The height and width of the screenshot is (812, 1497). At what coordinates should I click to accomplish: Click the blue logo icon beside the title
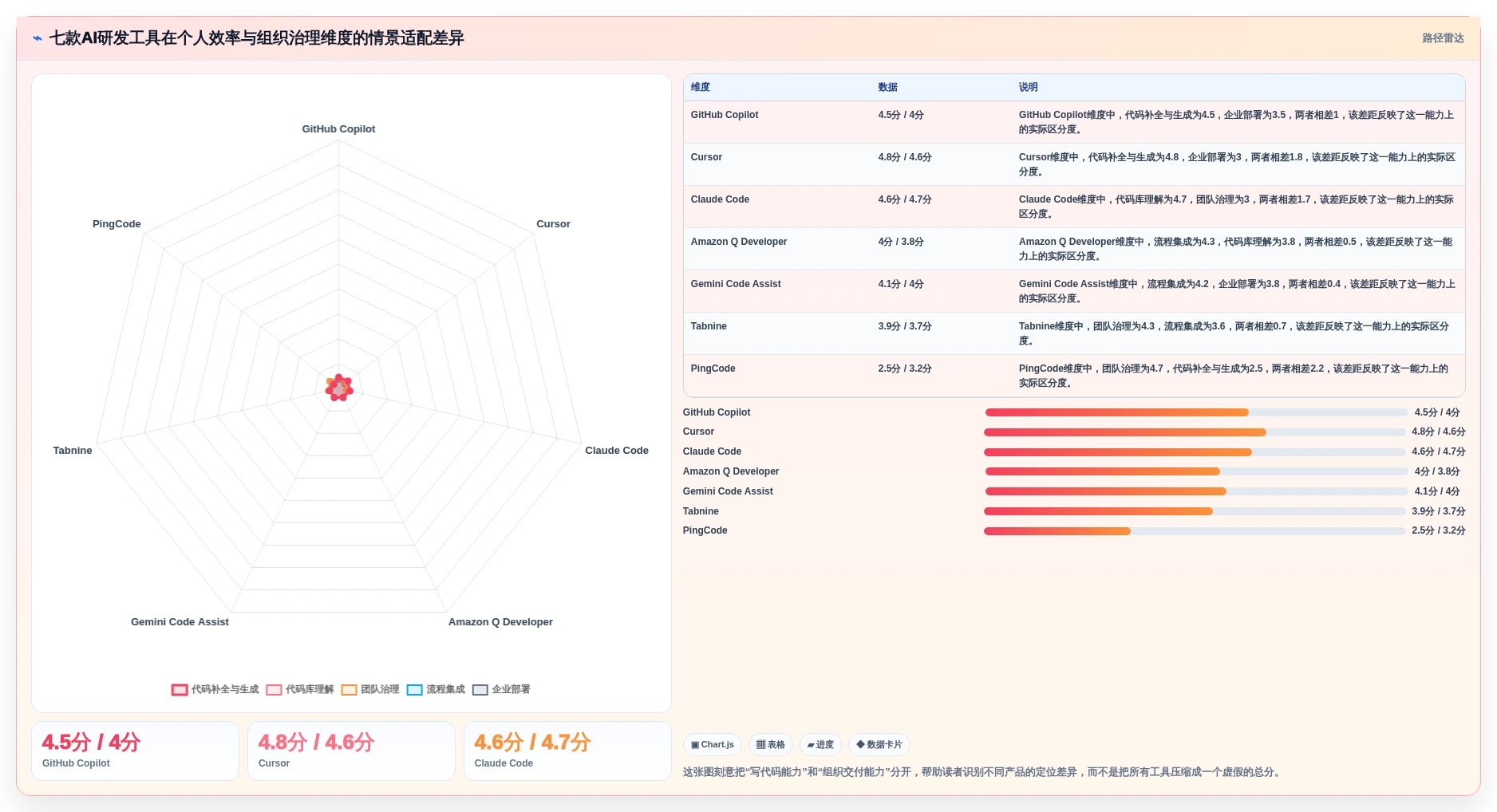point(38,38)
